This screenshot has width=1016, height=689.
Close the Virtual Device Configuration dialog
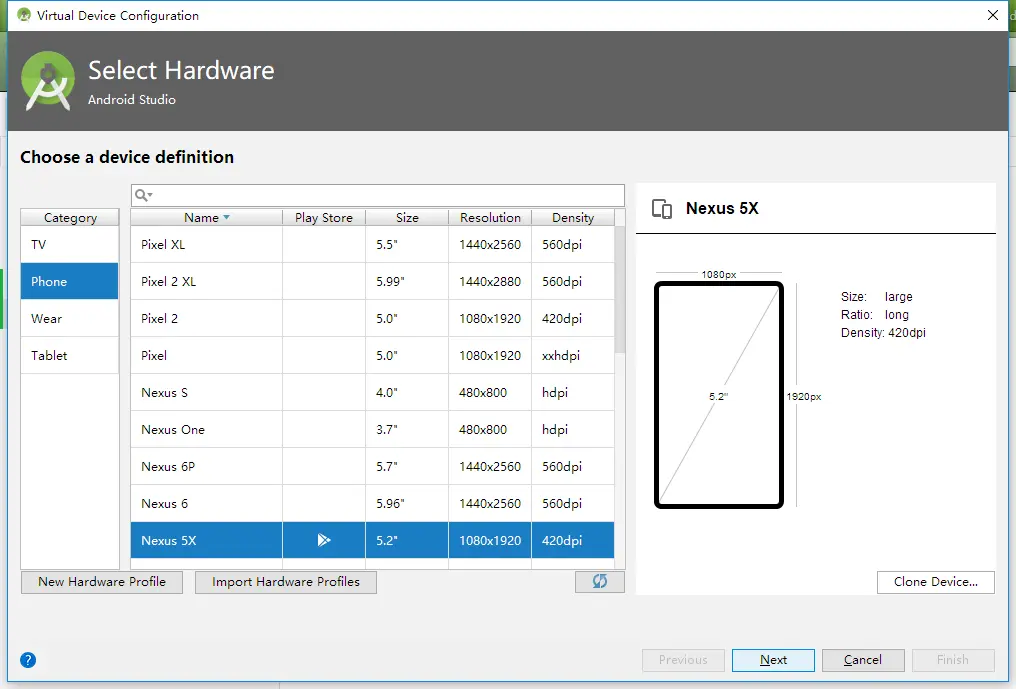[x=992, y=15]
